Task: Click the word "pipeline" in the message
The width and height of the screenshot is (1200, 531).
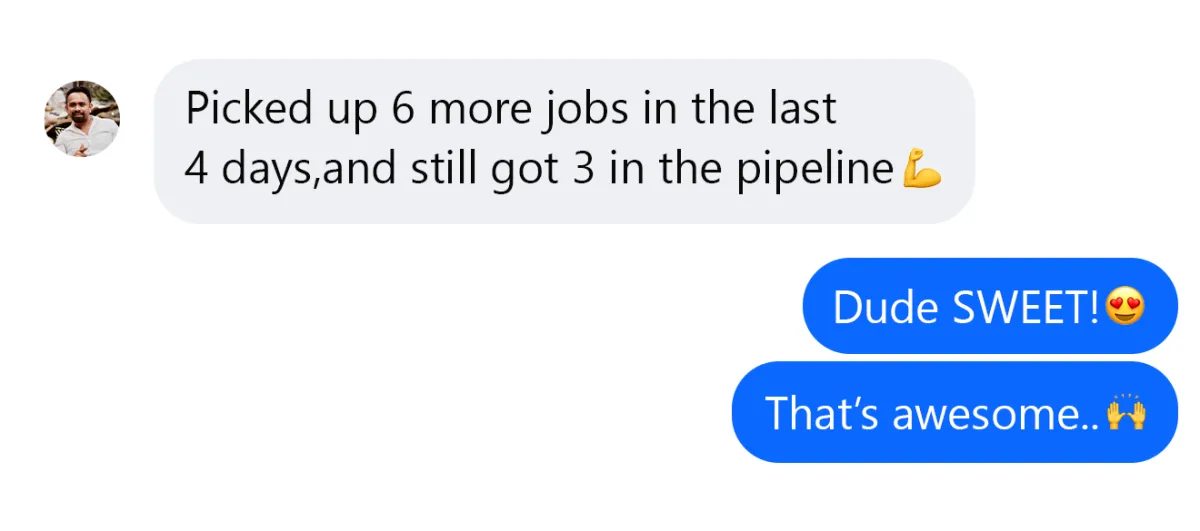Action: 814,171
